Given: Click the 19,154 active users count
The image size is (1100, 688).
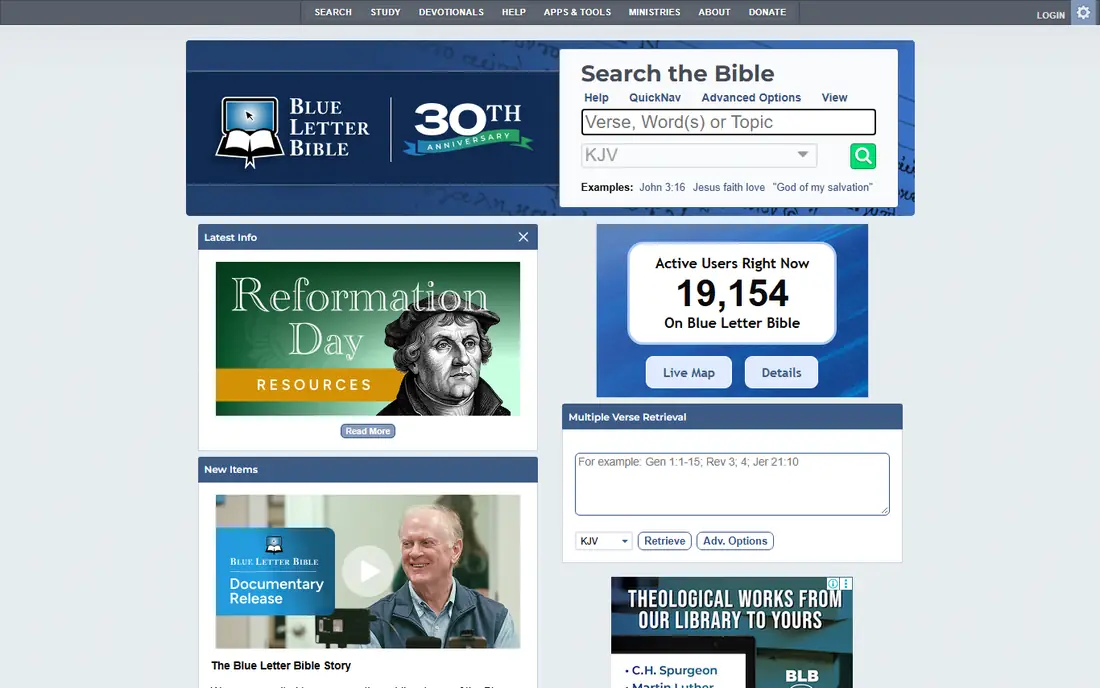Looking at the screenshot, I should coord(732,293).
